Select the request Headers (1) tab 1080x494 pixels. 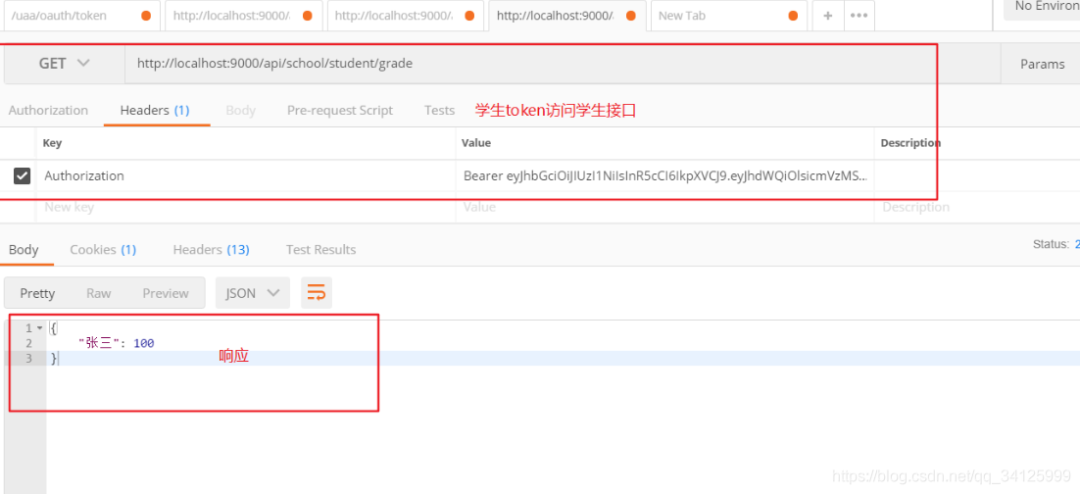point(155,110)
